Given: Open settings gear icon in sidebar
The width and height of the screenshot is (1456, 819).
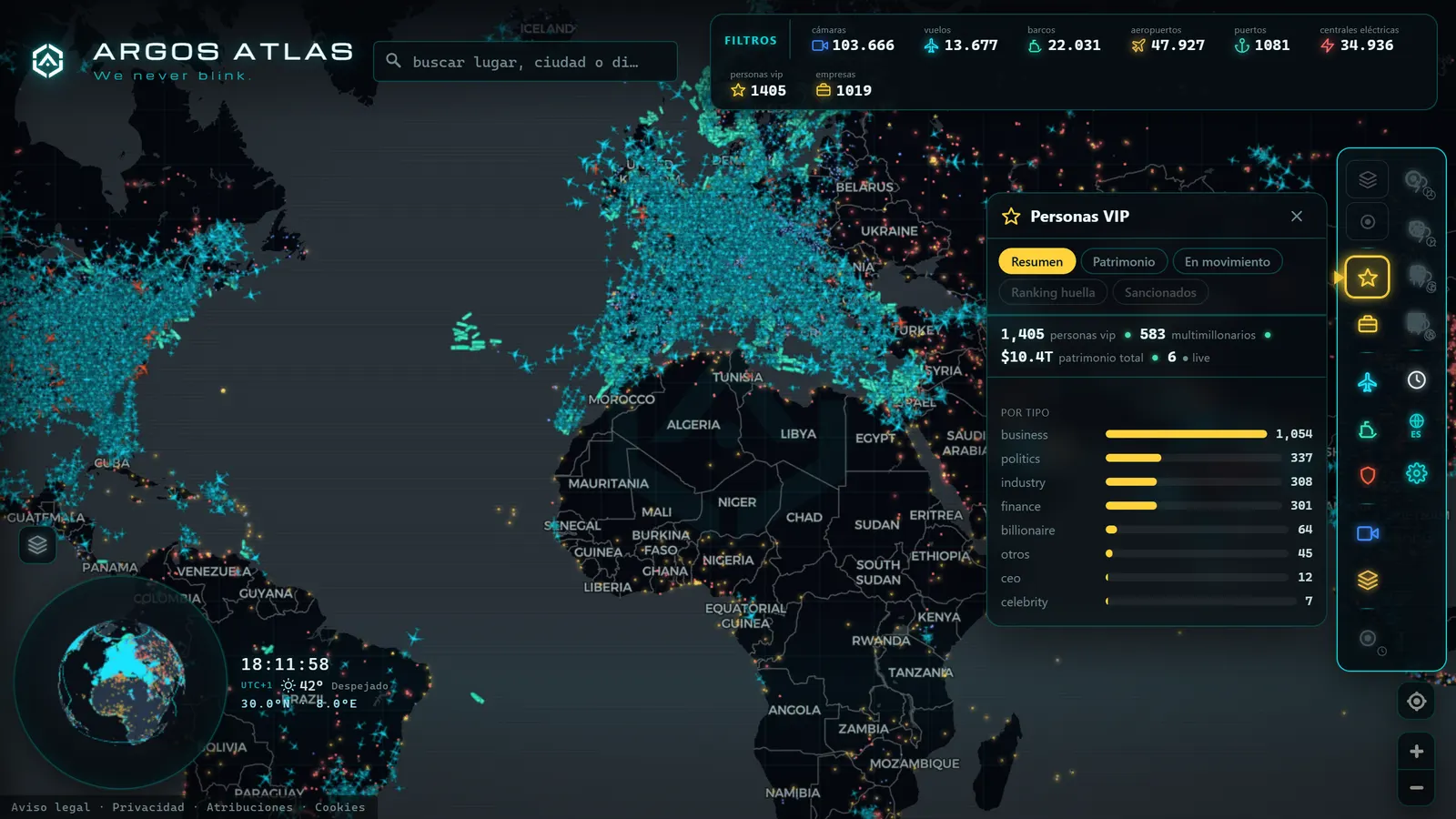Looking at the screenshot, I should click(1416, 473).
